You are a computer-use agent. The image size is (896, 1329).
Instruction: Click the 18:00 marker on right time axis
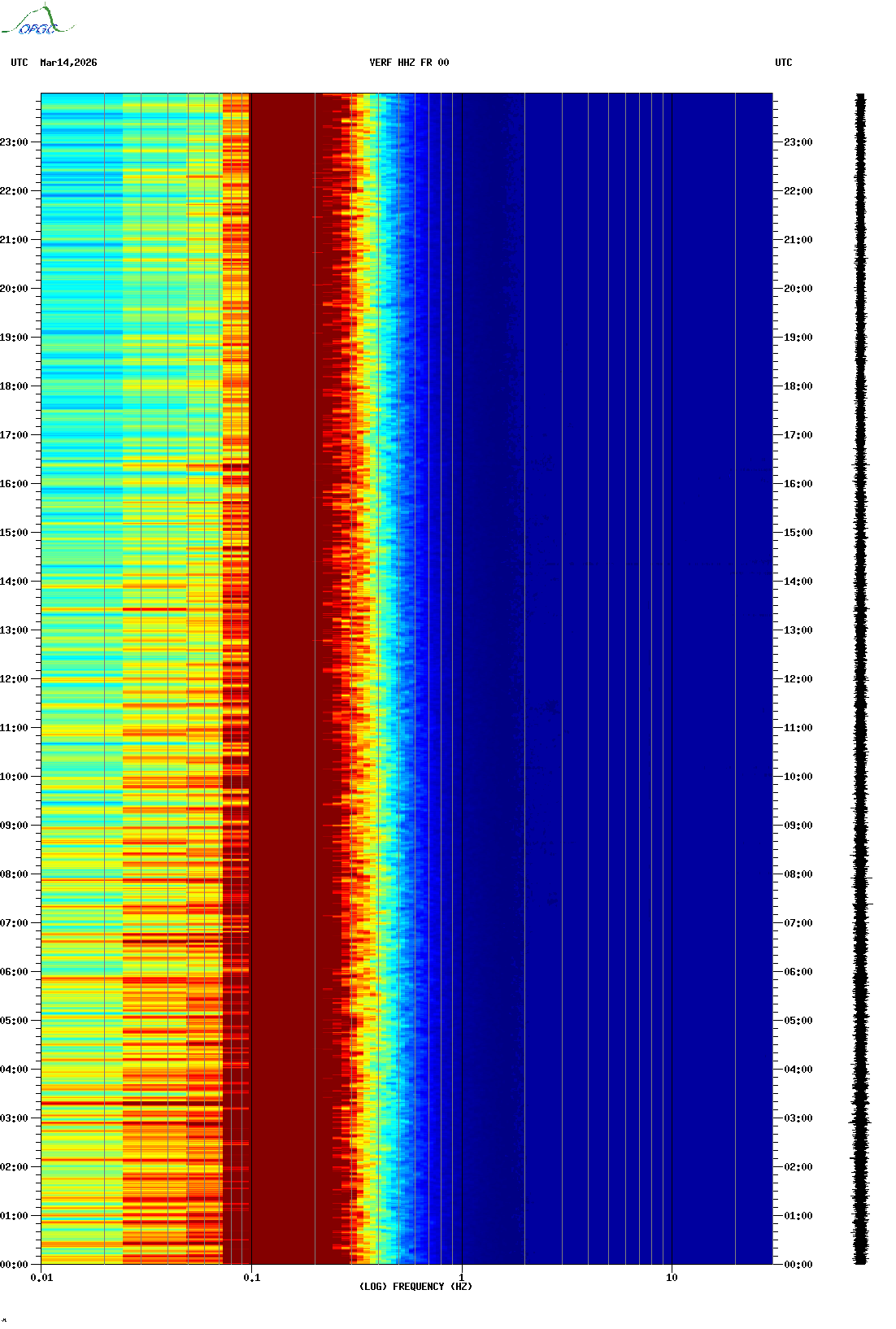click(798, 386)
